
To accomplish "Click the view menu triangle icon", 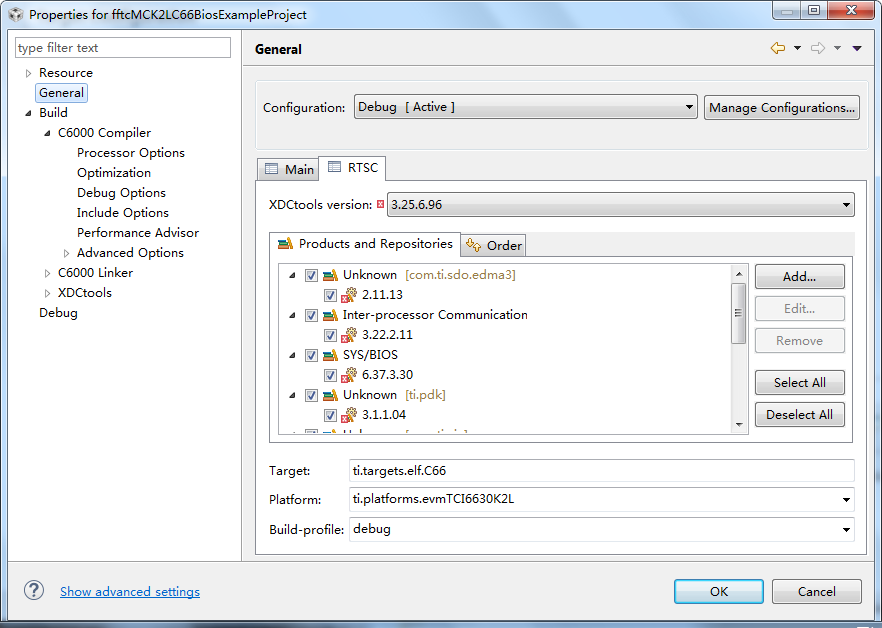I will (857, 48).
